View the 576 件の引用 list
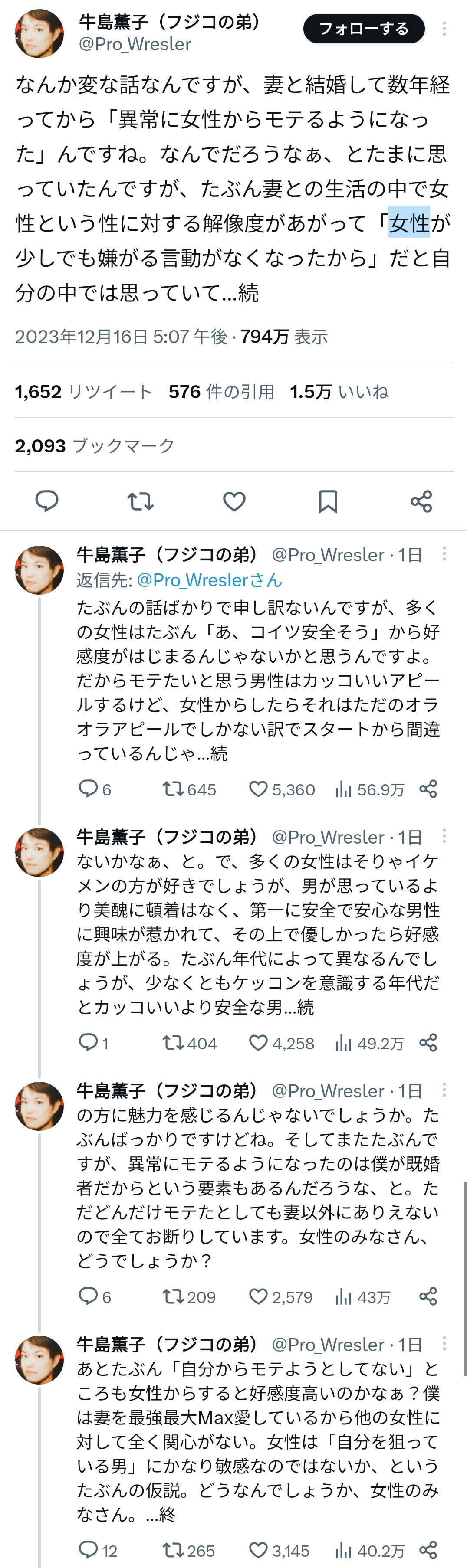 pyautogui.click(x=221, y=391)
